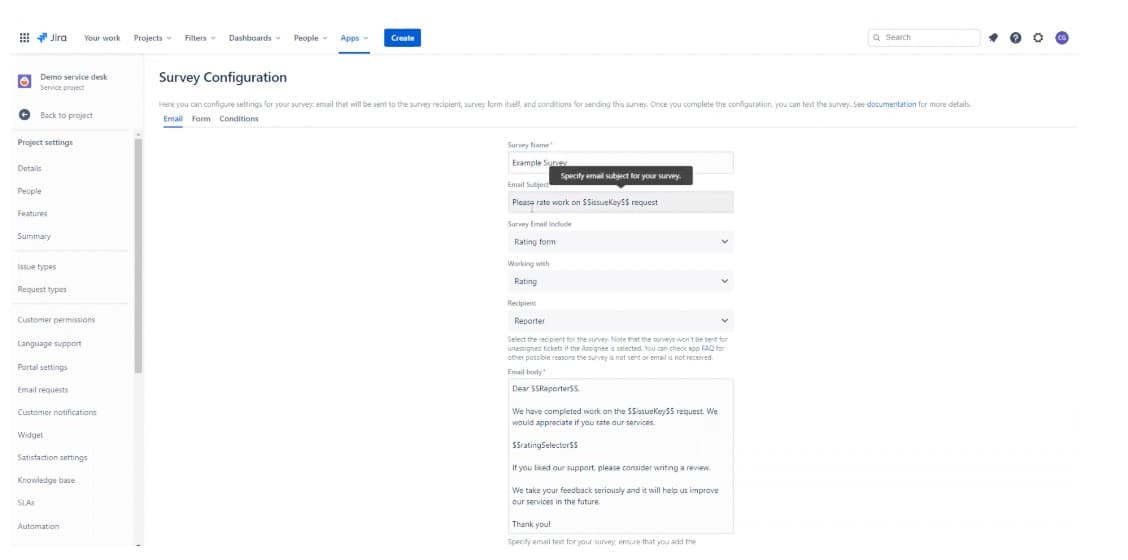Open the settings gear icon

[x=1038, y=38]
